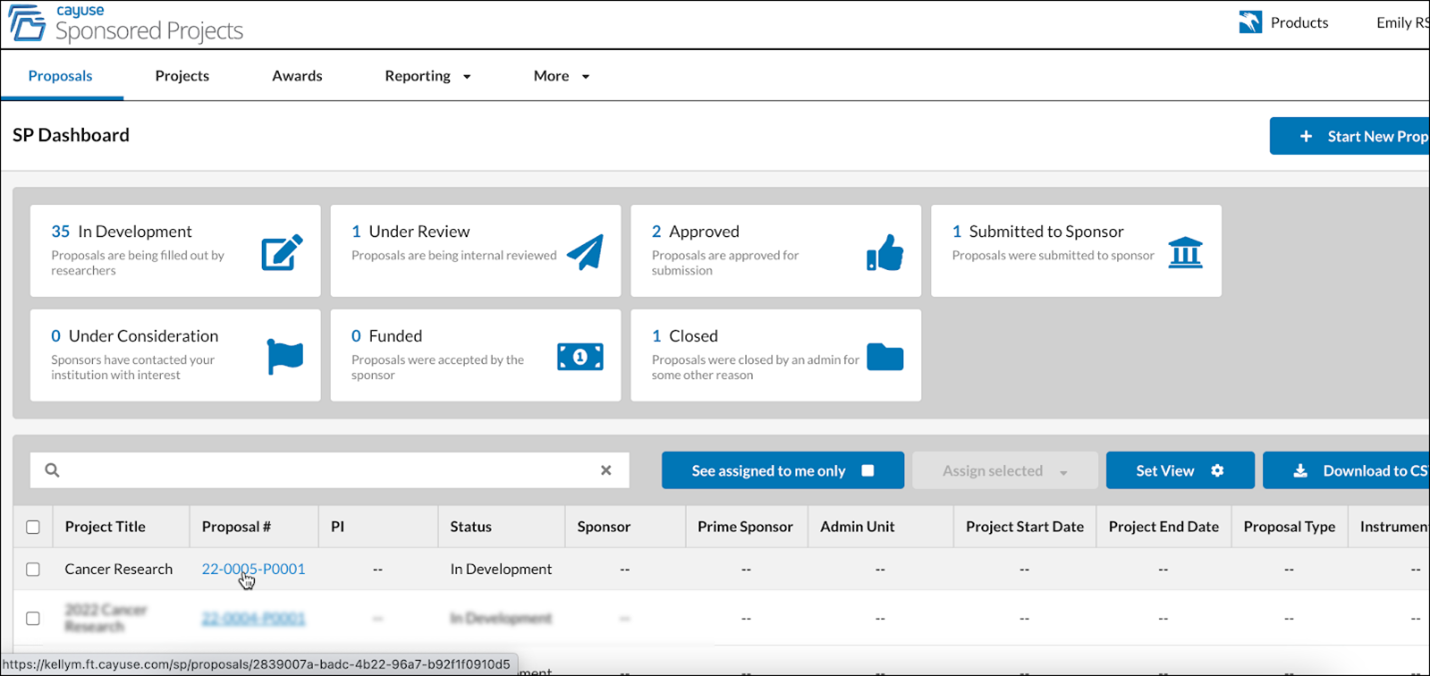Viewport: 1430px width, 676px height.
Task: Click Start New Proposal button
Action: pyautogui.click(x=1350, y=136)
